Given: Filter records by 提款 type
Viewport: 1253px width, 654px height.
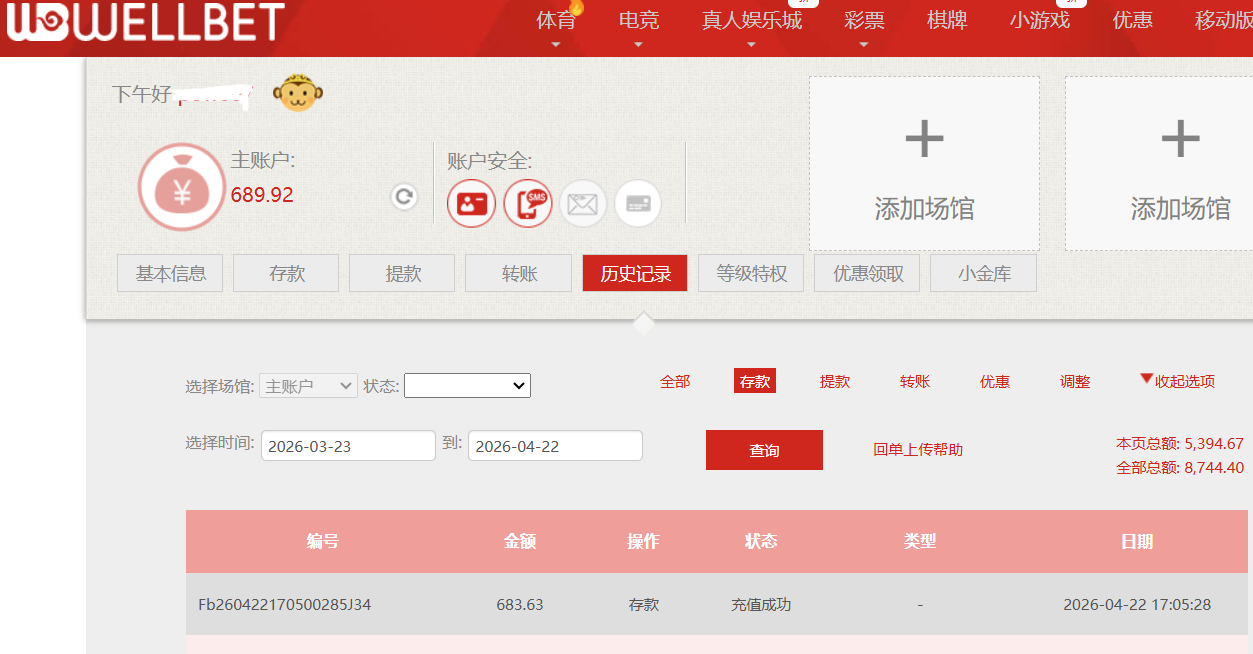Looking at the screenshot, I should pos(835,381).
